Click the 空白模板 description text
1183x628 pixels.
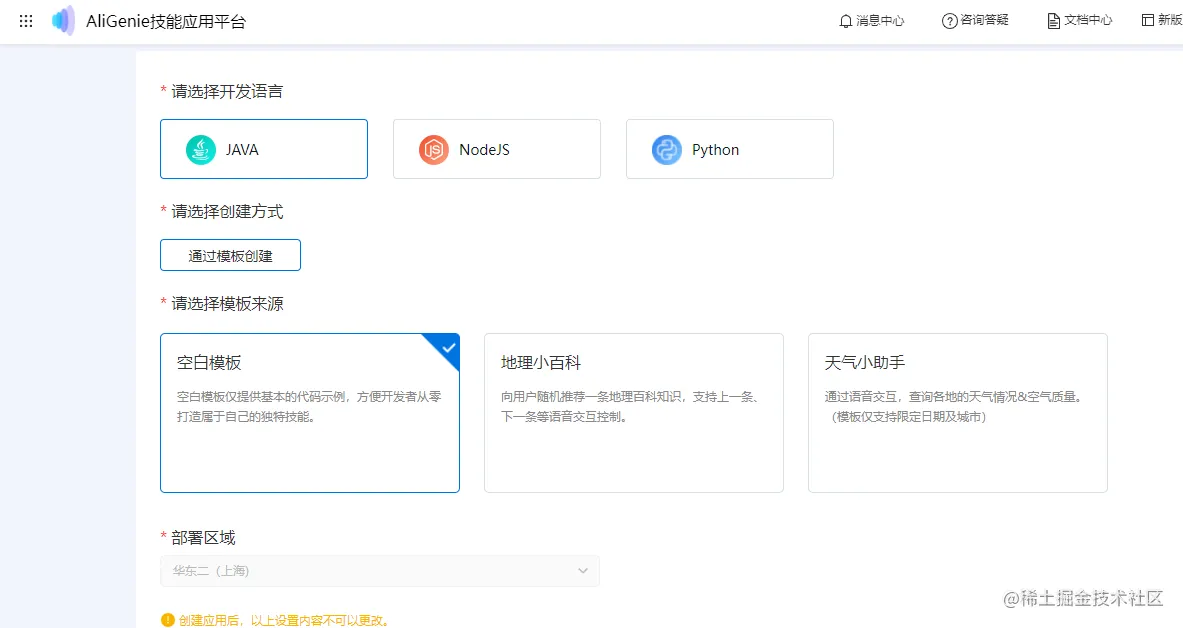pyautogui.click(x=309, y=406)
